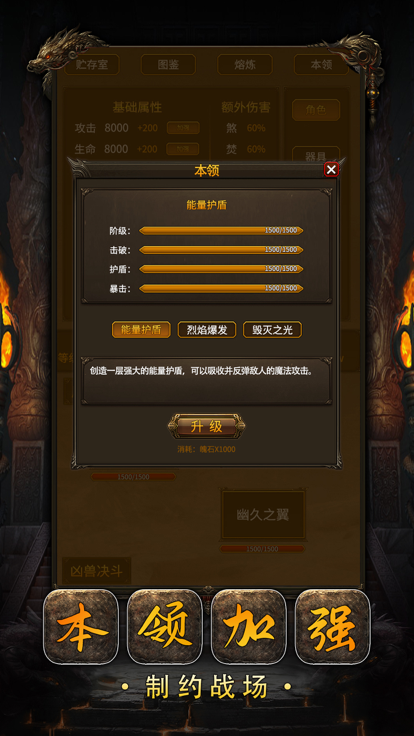Viewport: 414px width, 736px height.
Task: Click the 暴击 progress bar
Action: point(221,288)
